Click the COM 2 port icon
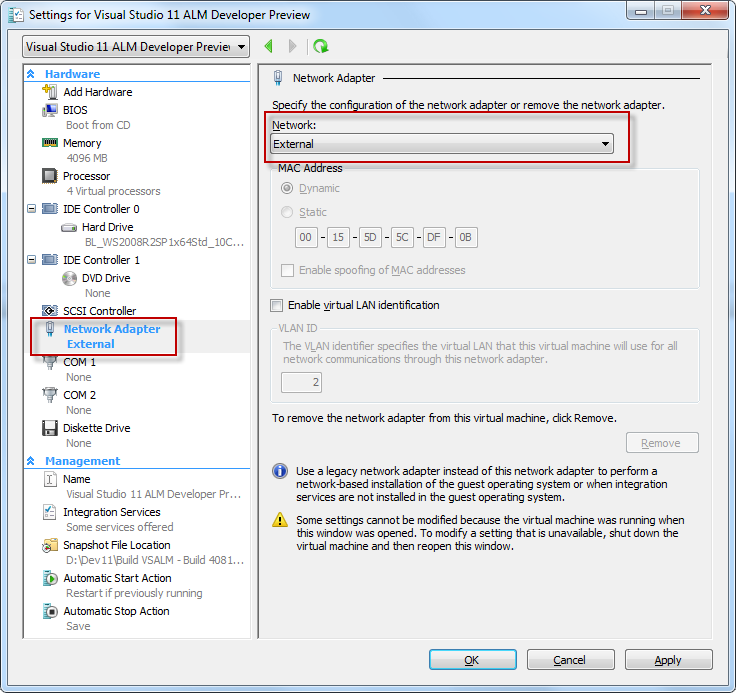Viewport: 736px width, 693px height. [50, 395]
